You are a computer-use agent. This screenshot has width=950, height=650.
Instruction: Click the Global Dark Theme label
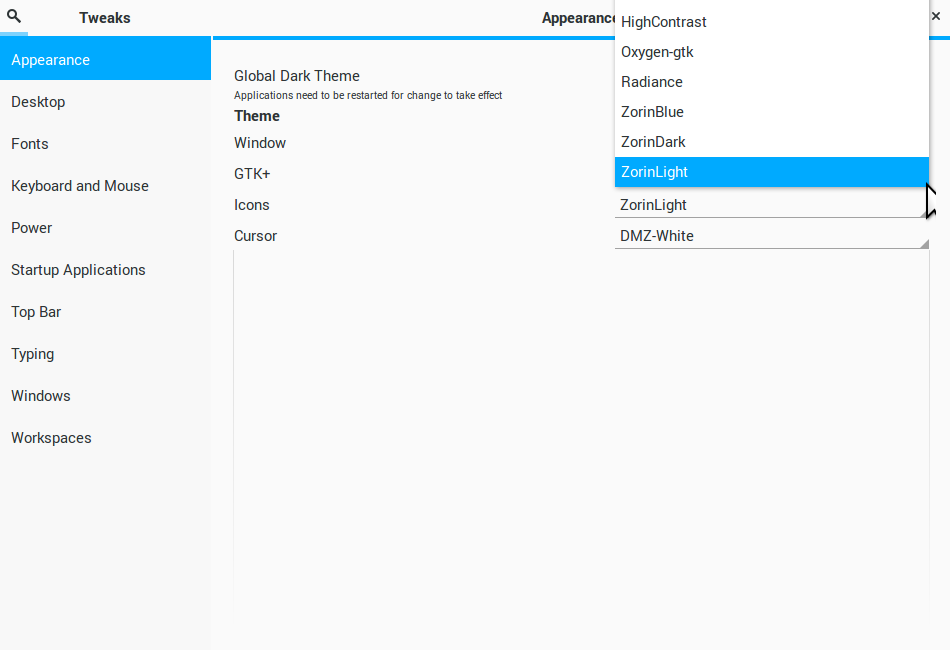coord(297,76)
